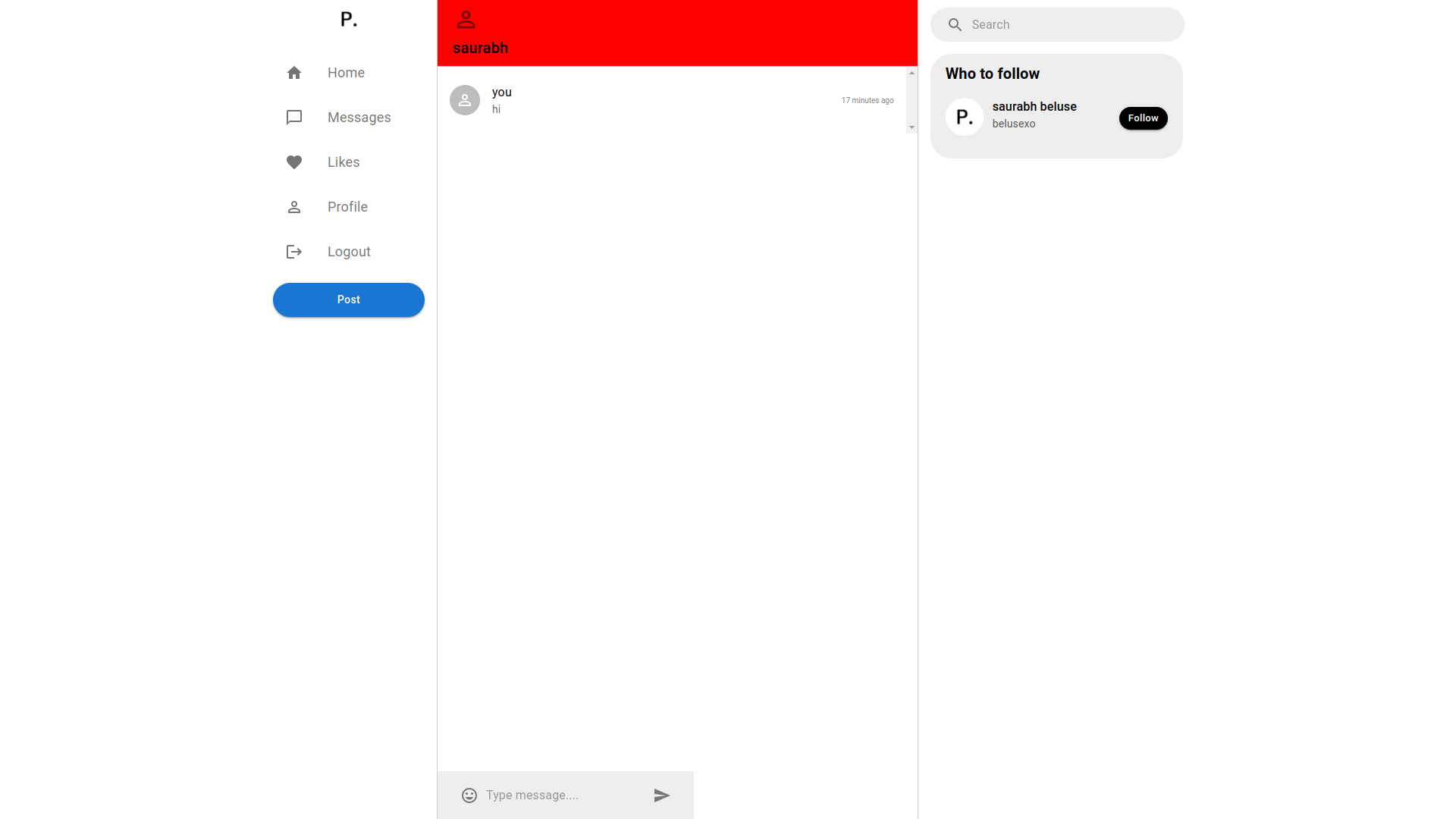The height and width of the screenshot is (819, 1456).
Task: Toggle visibility of Who to Follow section
Action: click(991, 73)
